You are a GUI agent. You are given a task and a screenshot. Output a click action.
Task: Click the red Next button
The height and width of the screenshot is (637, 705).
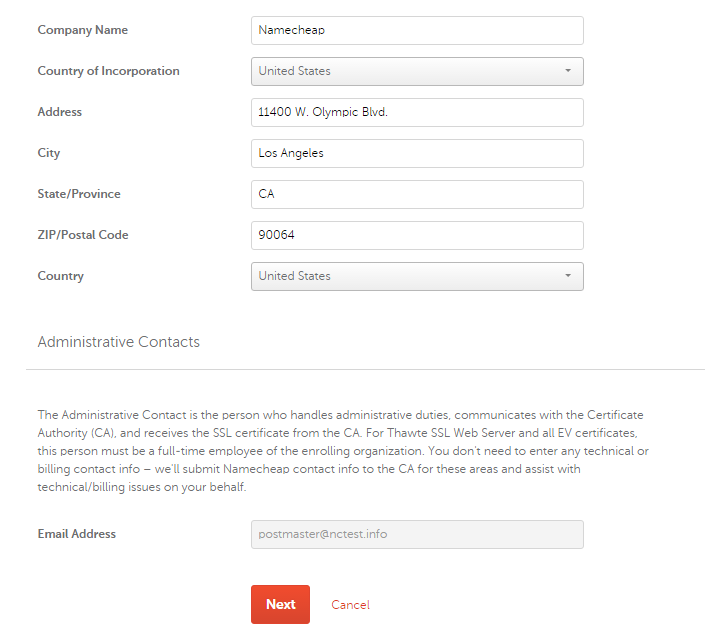pyautogui.click(x=280, y=604)
